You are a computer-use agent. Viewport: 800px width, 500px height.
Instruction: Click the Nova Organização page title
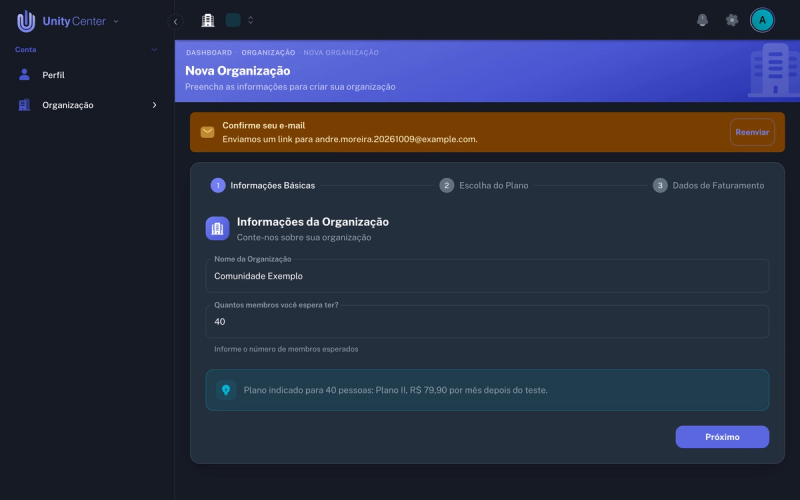coord(238,71)
